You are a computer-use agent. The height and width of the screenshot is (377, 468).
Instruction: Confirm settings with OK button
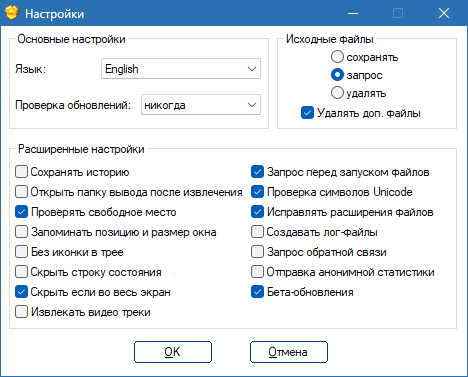173,352
